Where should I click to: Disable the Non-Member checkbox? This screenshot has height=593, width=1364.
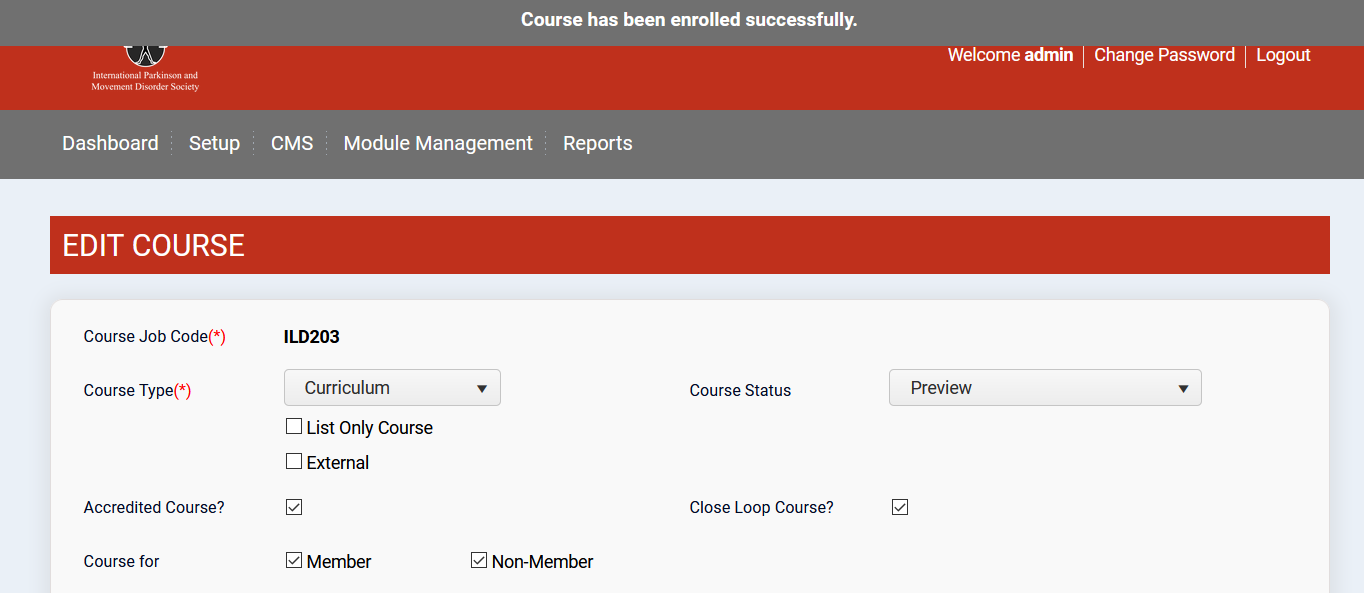pyautogui.click(x=479, y=561)
